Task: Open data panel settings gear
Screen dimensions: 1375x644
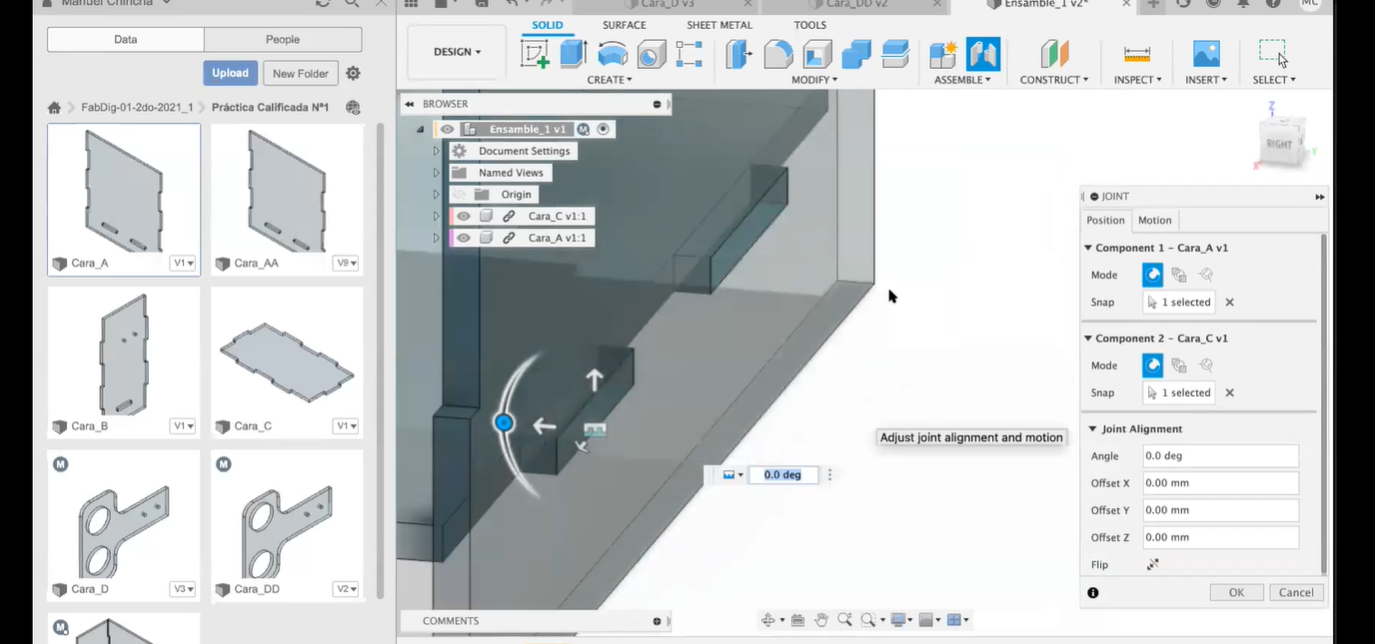Action: click(353, 73)
